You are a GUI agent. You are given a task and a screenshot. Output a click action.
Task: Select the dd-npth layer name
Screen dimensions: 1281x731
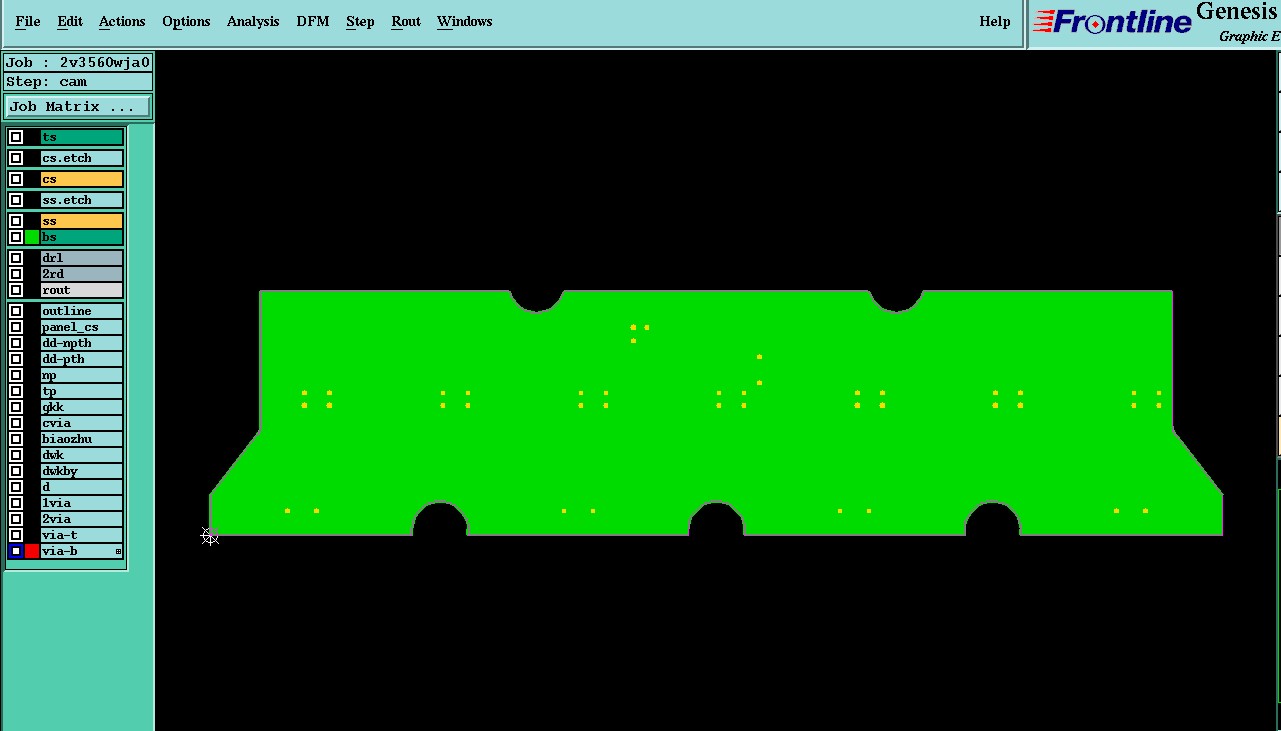click(x=82, y=343)
